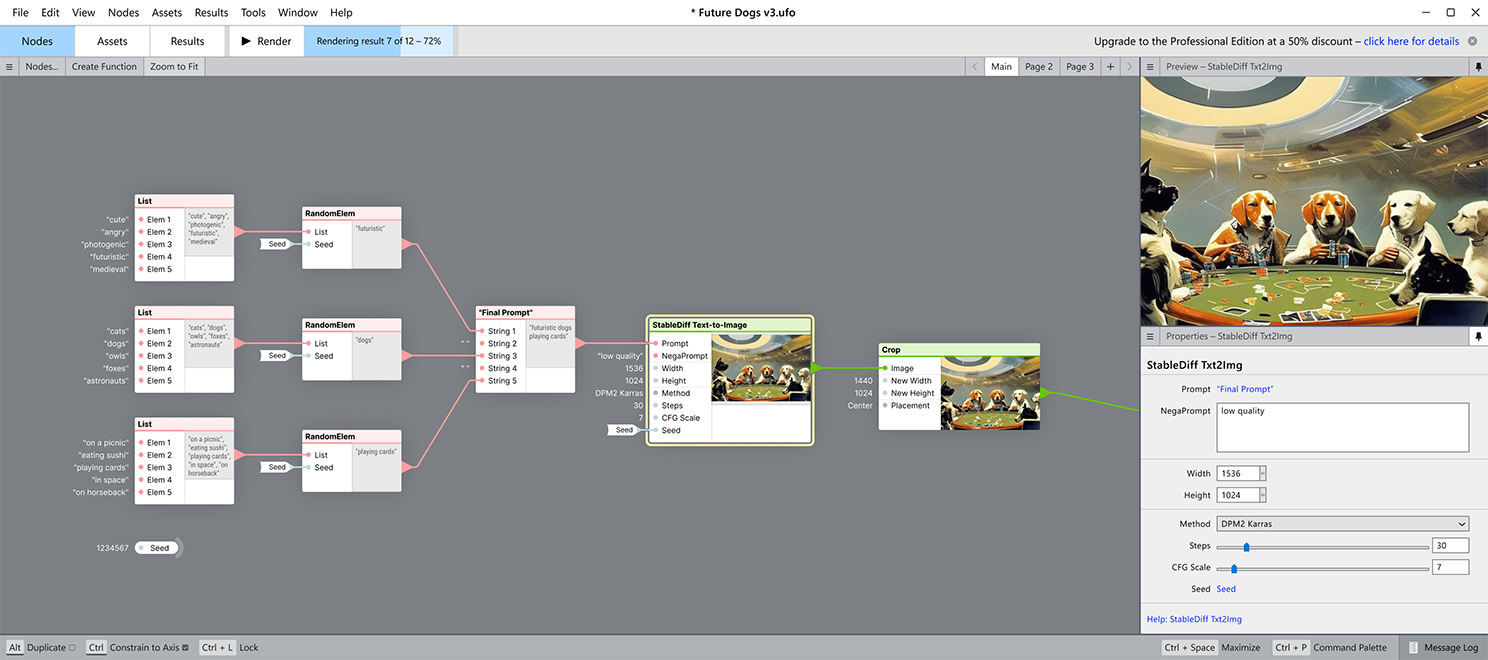Expand the Method dropdown showing DPM2 Karras
This screenshot has height=660, width=1488.
pyautogui.click(x=1342, y=524)
